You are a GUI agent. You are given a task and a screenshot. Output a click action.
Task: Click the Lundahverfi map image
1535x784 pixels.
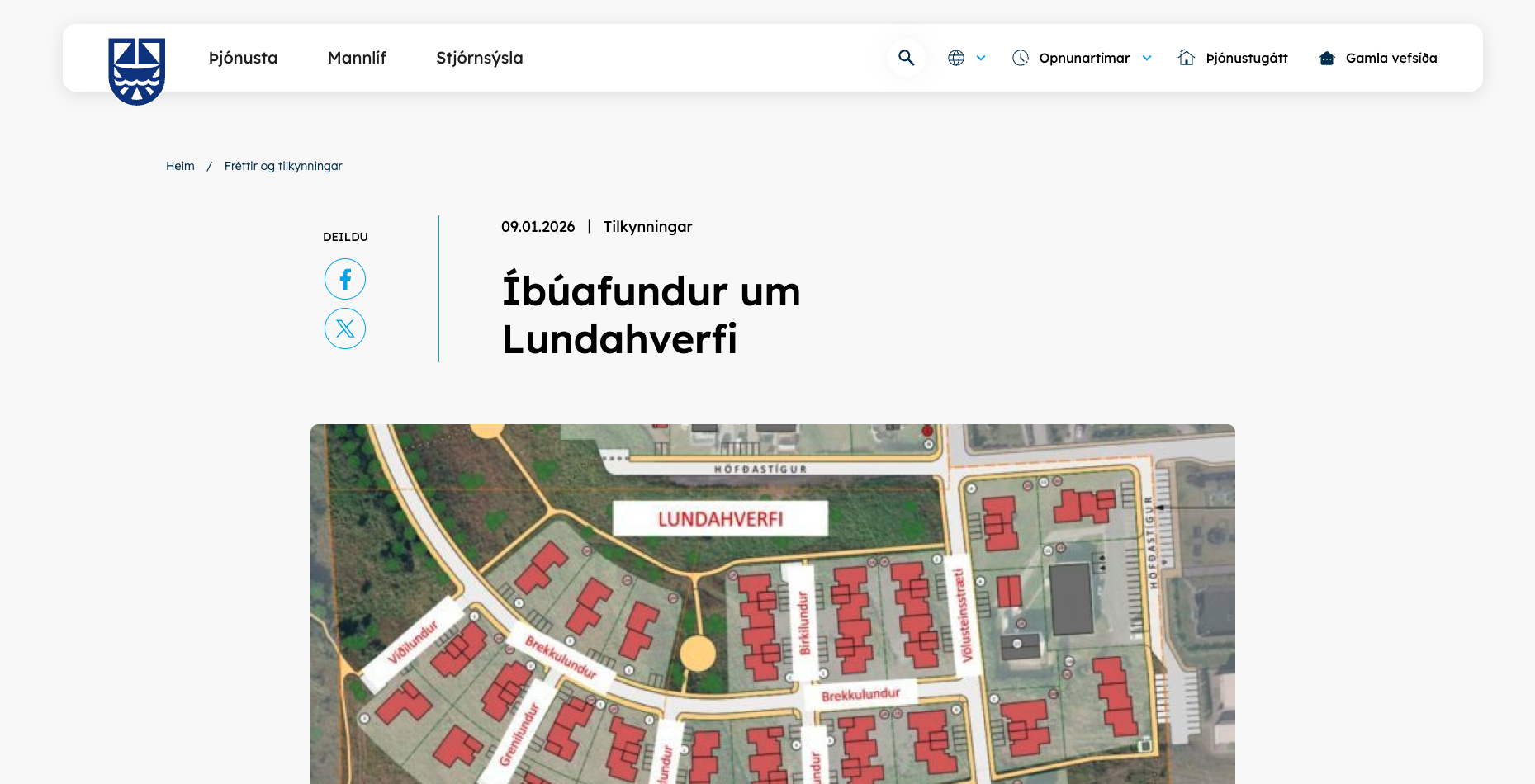click(772, 603)
